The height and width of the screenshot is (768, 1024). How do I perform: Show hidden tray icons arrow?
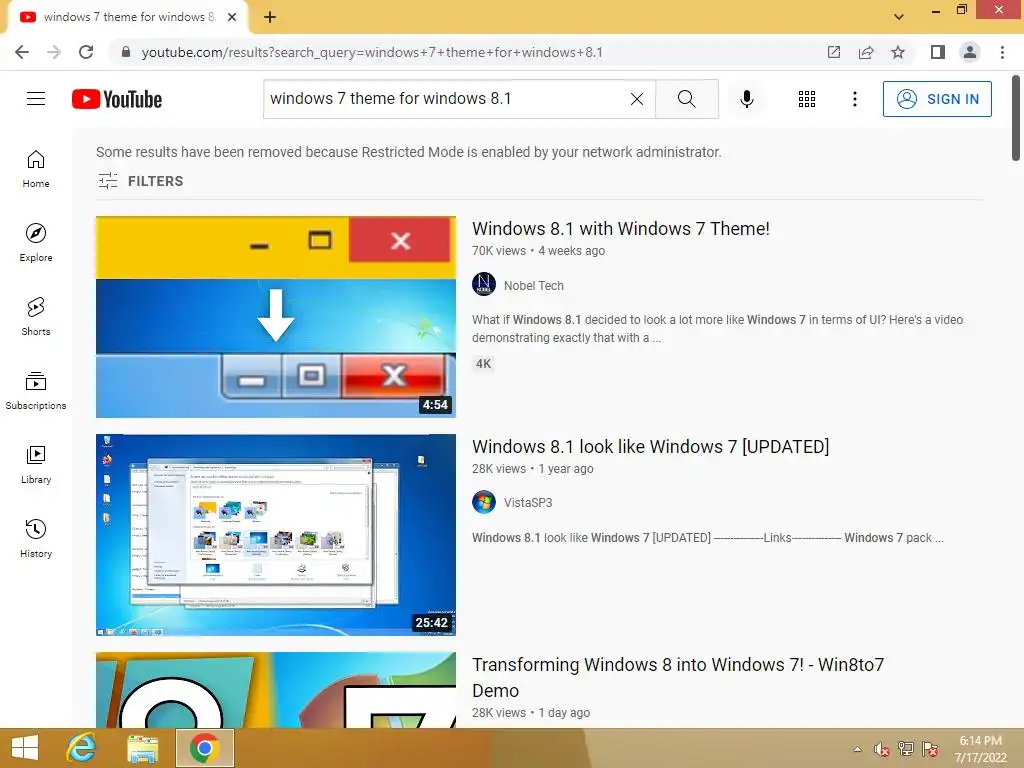(857, 749)
